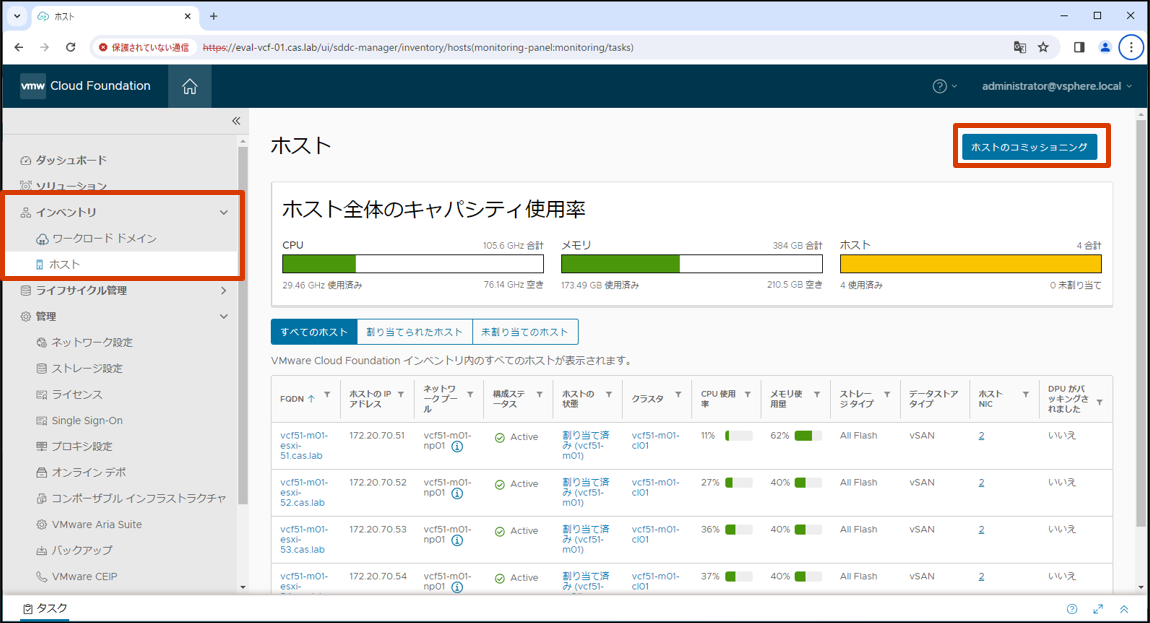Open filter for FQDN column
The height and width of the screenshot is (623, 1150).
(327, 395)
